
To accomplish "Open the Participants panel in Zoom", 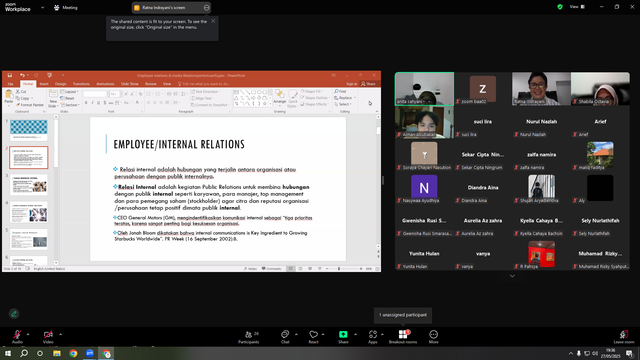I will pyautogui.click(x=249, y=337).
